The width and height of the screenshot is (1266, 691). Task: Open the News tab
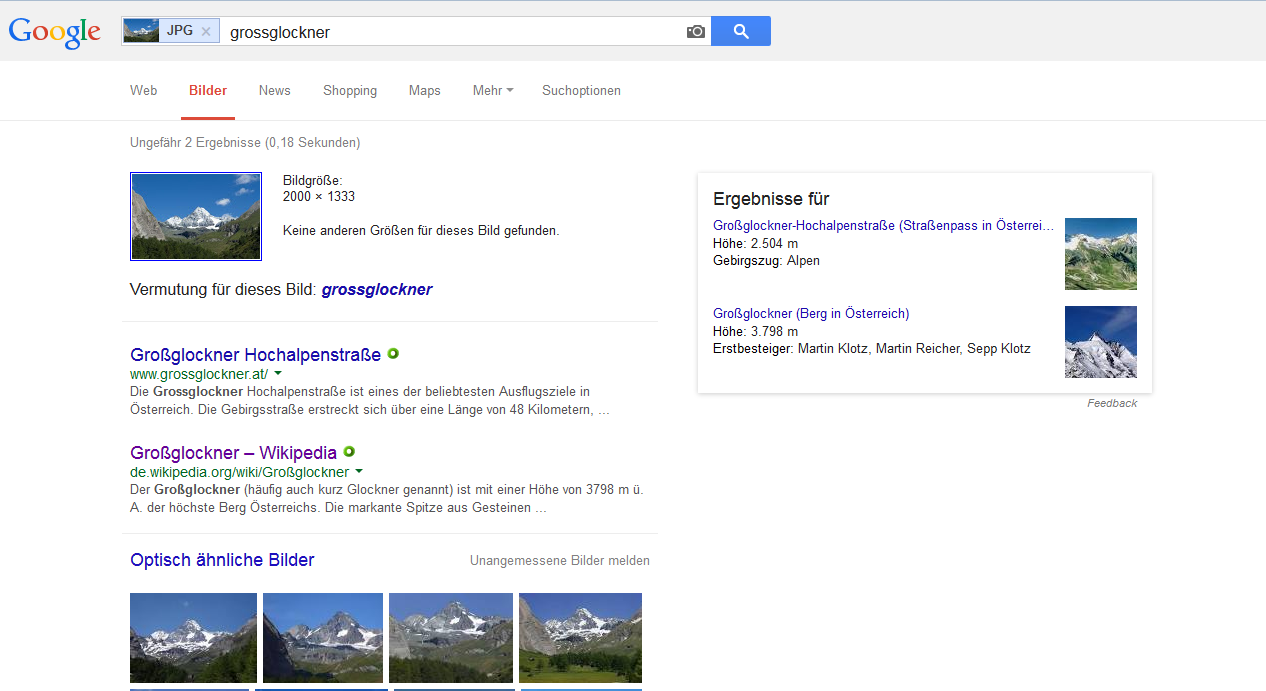point(274,90)
